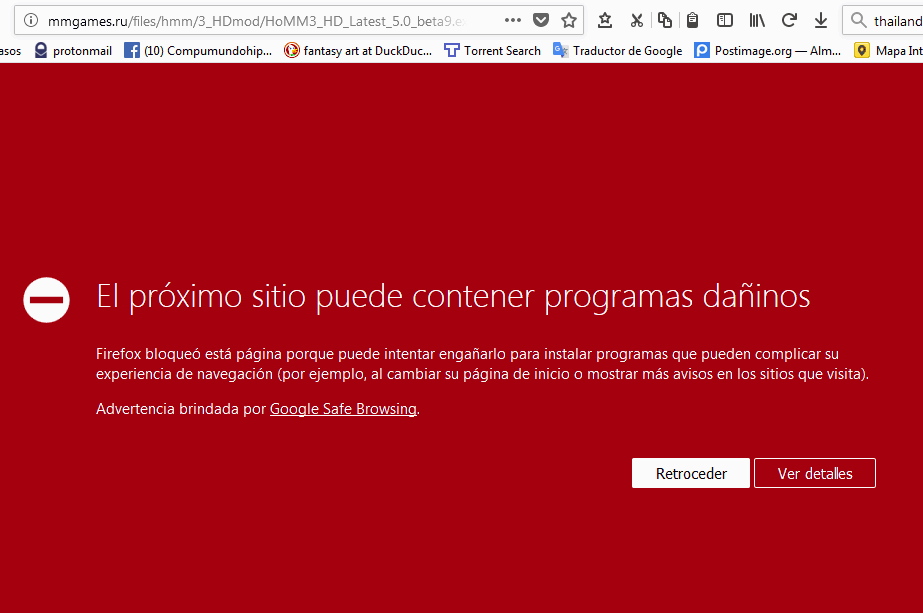Click the search magnifier icon
Viewport: 923px width, 613px height.
click(x=859, y=21)
